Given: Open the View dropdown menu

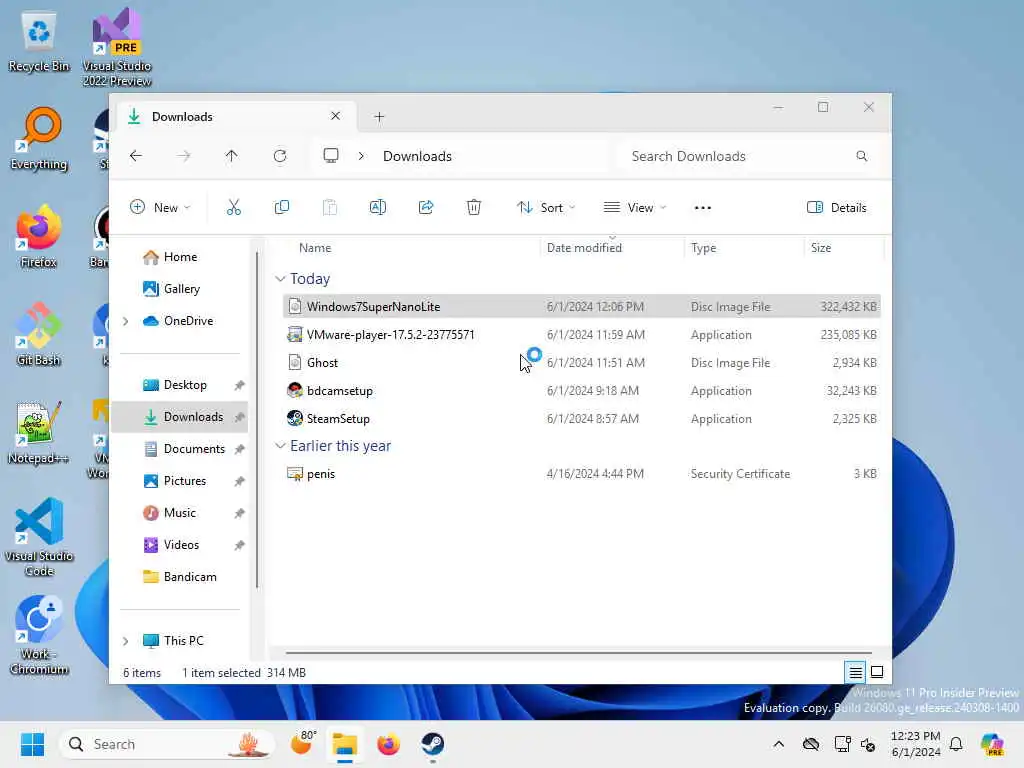Looking at the screenshot, I should pos(635,208).
